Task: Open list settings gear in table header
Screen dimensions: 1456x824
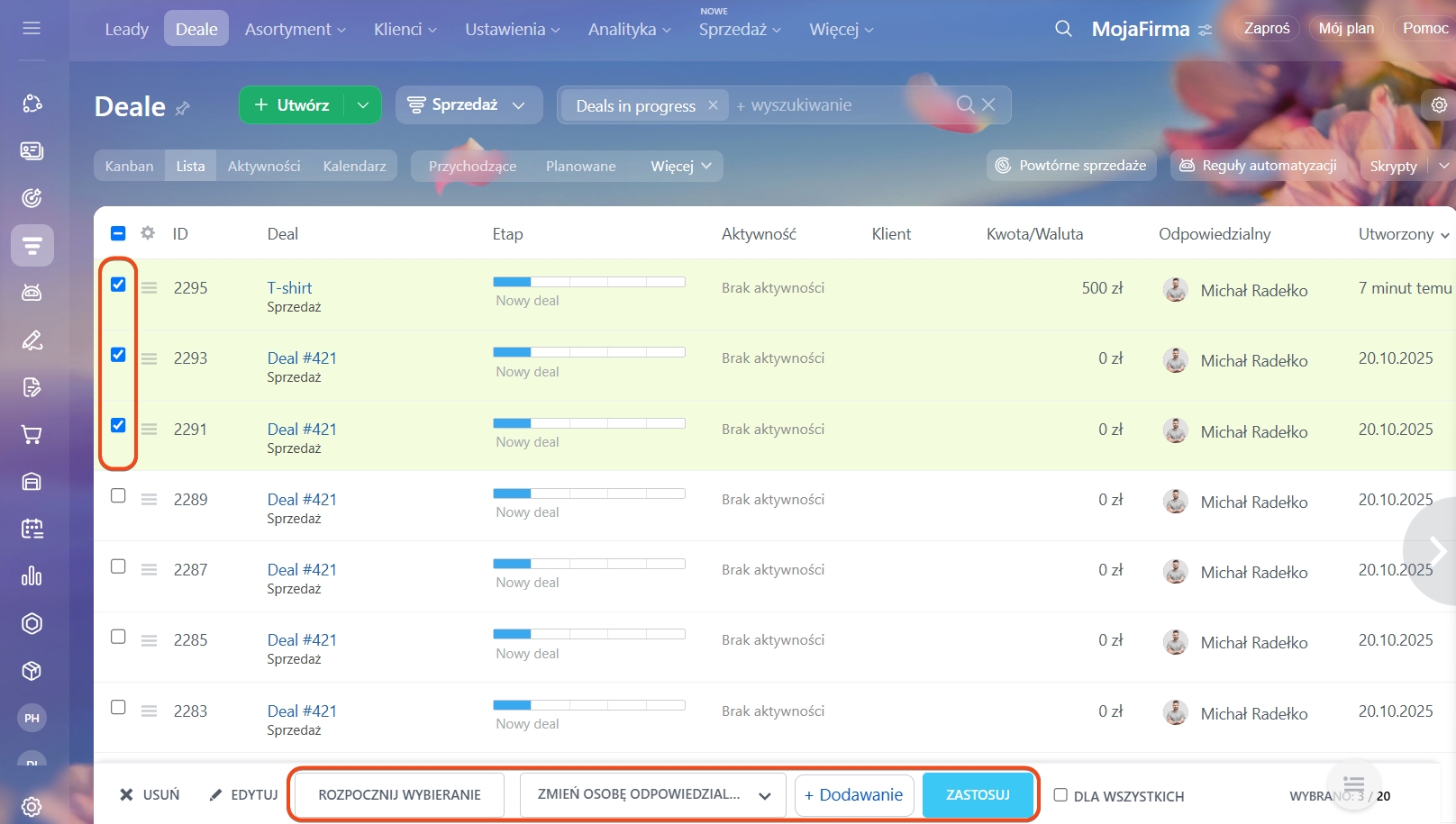Action: [148, 233]
